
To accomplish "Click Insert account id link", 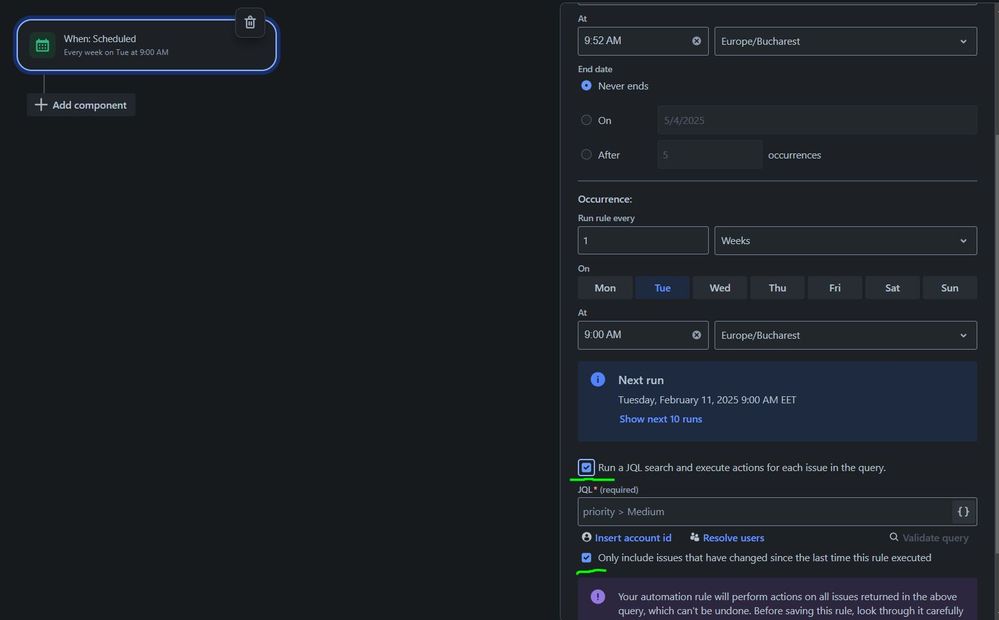I will click(x=633, y=538).
